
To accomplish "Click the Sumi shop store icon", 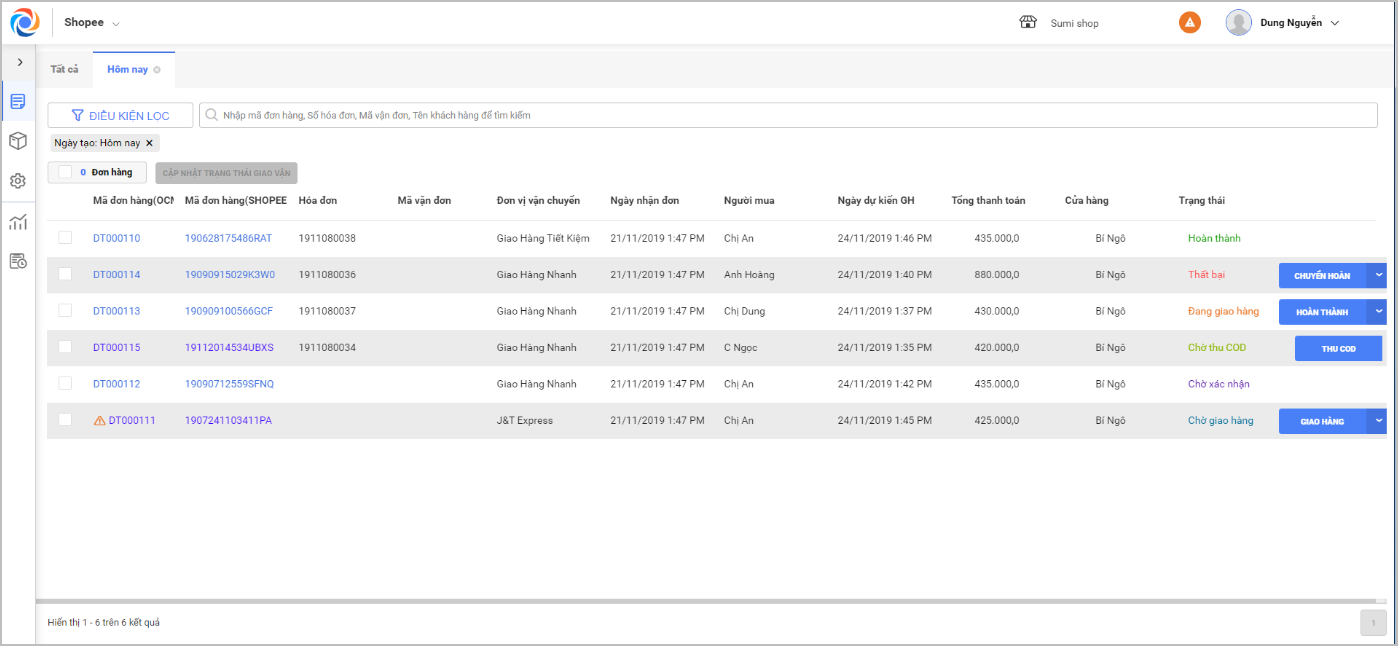I will pos(1028,22).
